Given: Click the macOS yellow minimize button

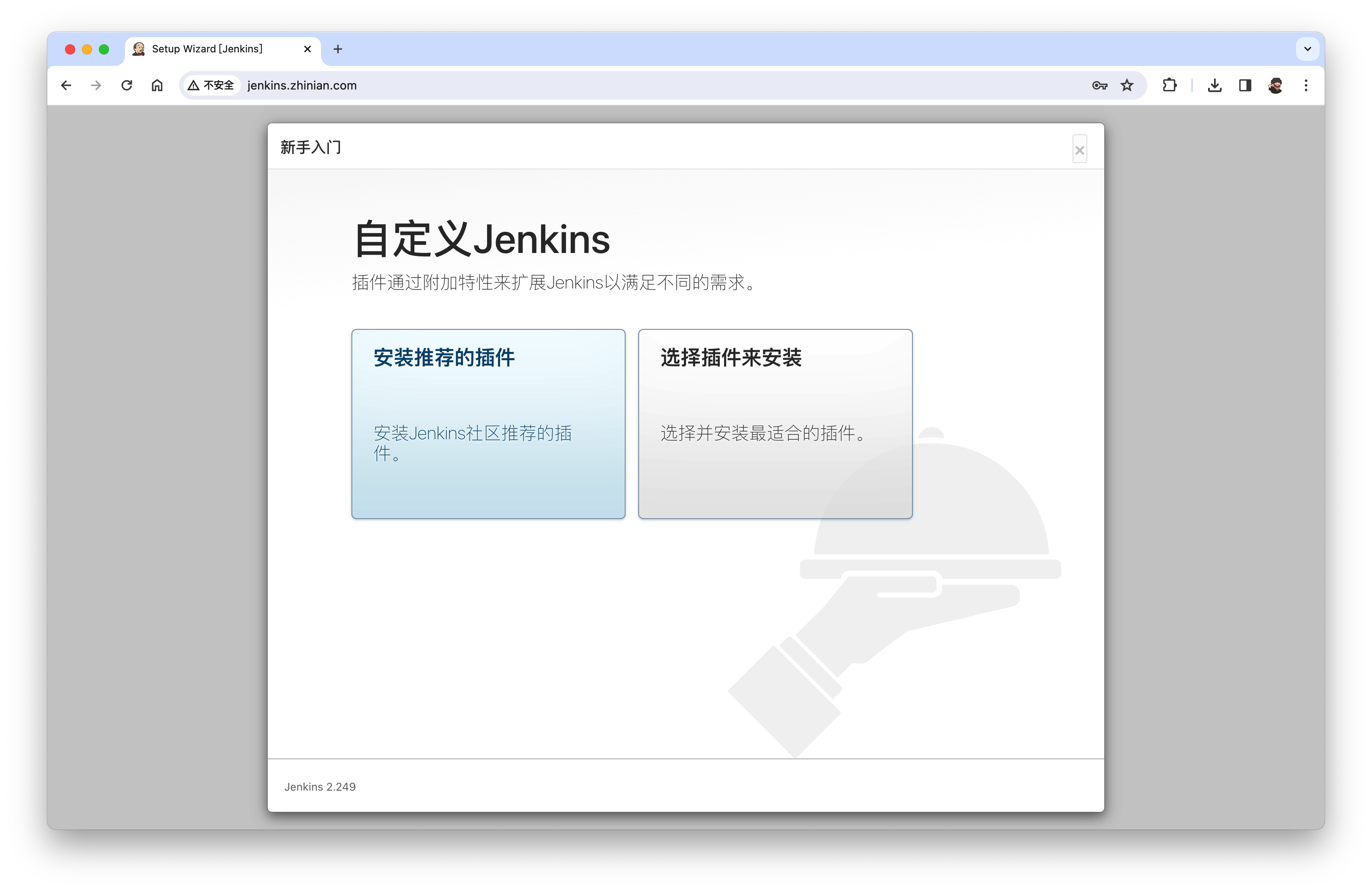Looking at the screenshot, I should click(87, 49).
